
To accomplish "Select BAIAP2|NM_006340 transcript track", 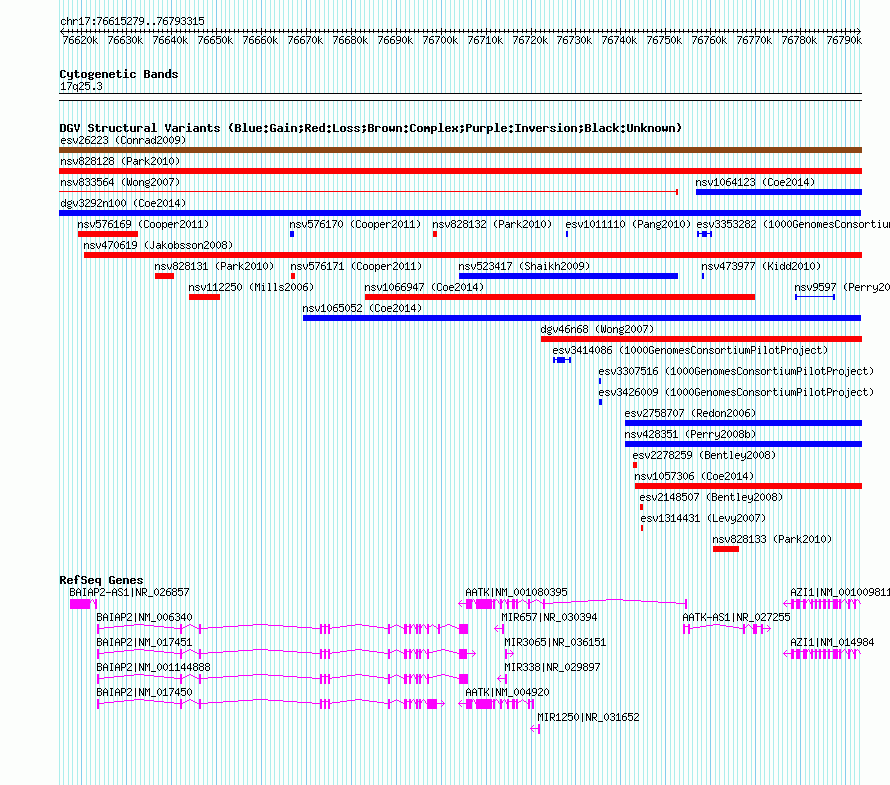I will 283,628.
